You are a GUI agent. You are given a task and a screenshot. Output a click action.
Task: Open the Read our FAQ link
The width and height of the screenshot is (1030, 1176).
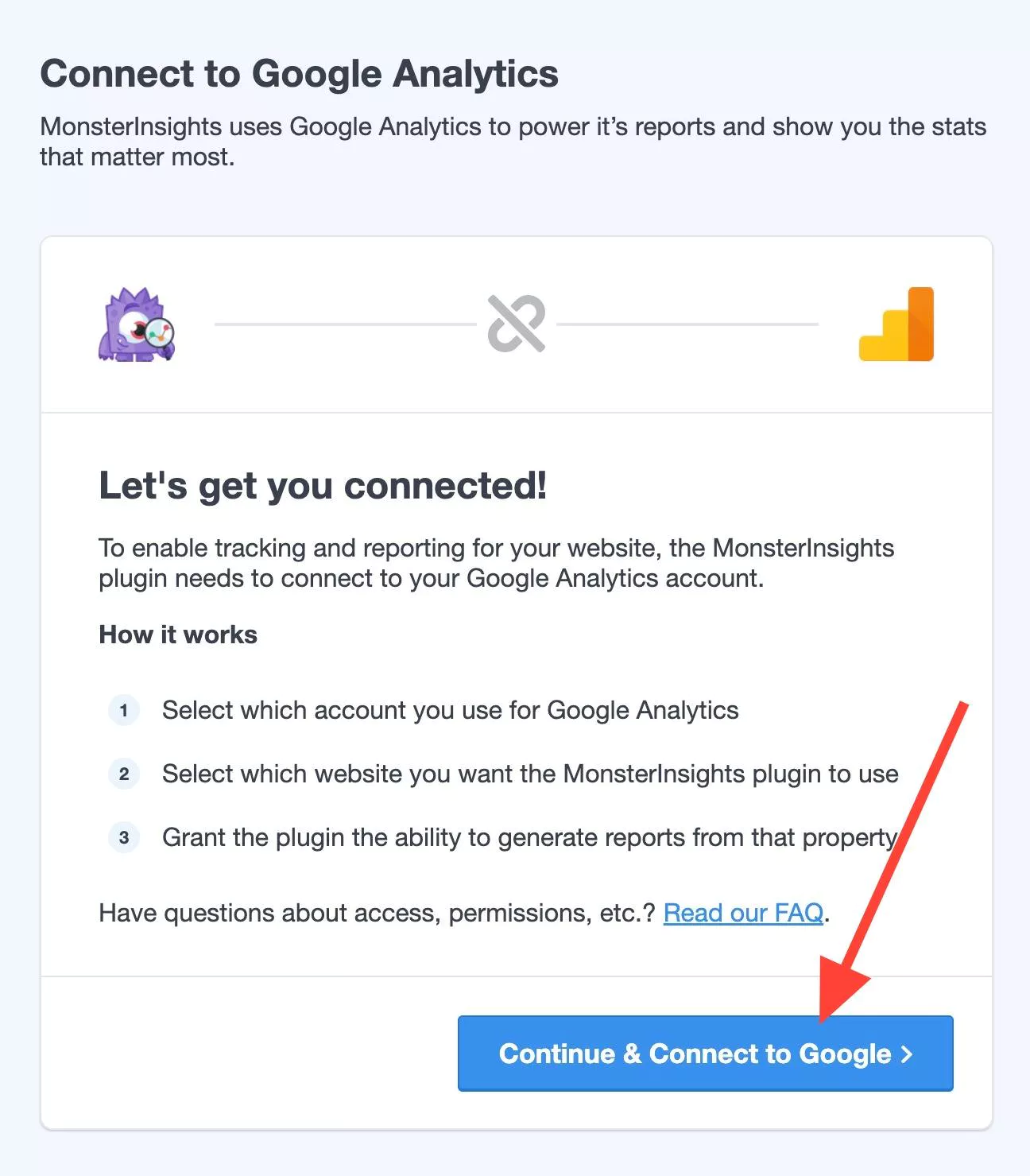(742, 913)
